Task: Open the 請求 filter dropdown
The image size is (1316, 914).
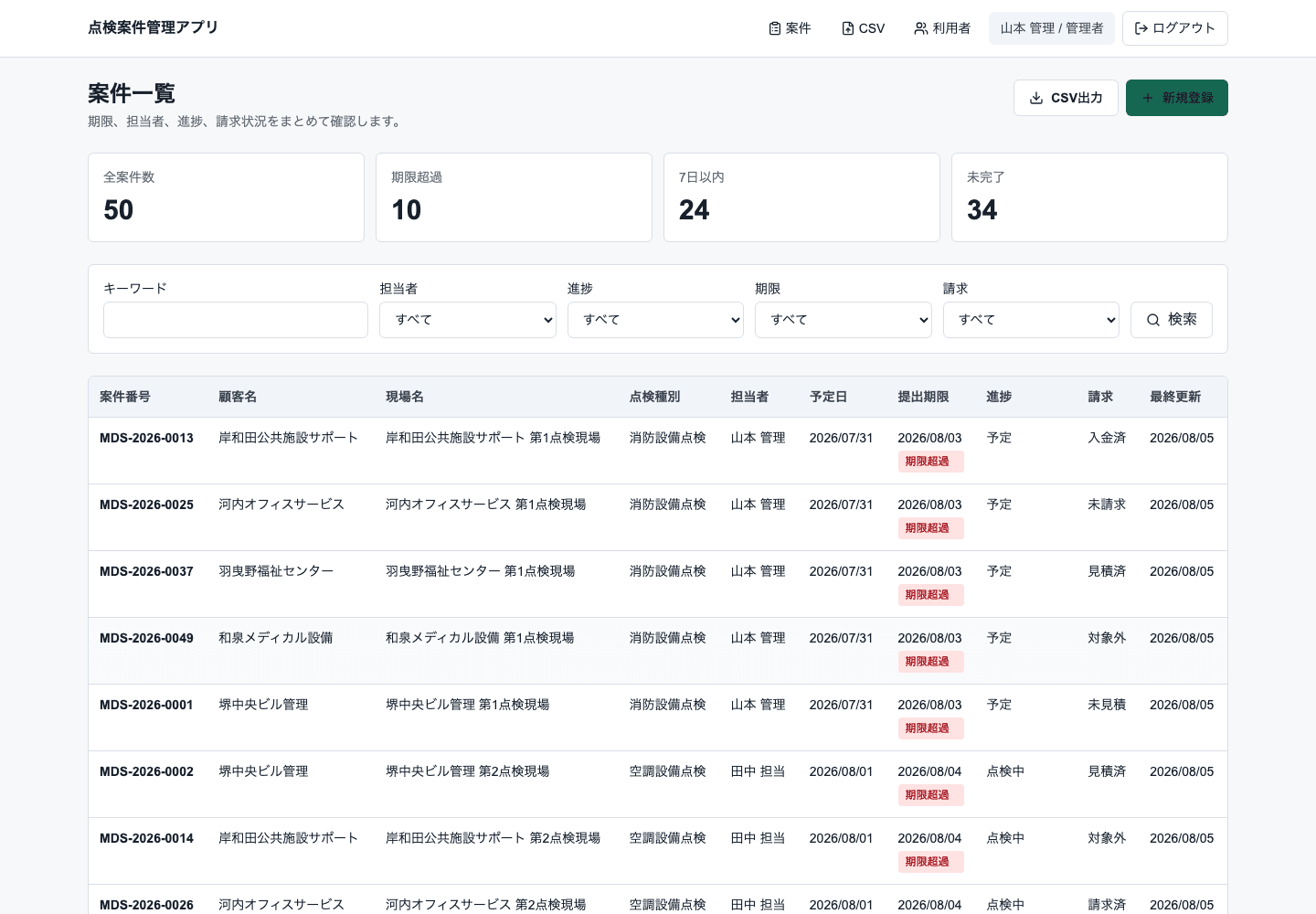Action: [x=1031, y=320]
